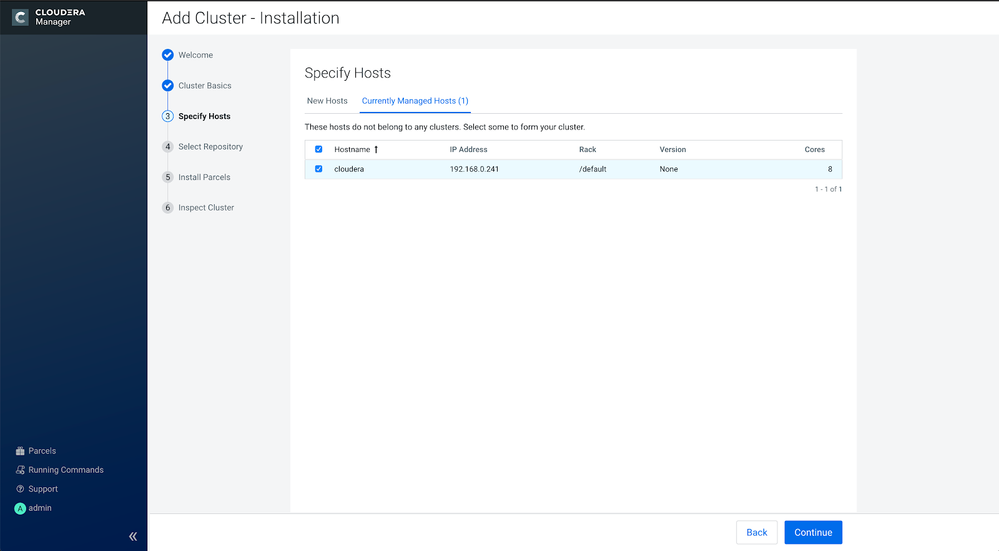Open the Parcels sidebar icon
The image size is (999, 551).
(x=20, y=451)
